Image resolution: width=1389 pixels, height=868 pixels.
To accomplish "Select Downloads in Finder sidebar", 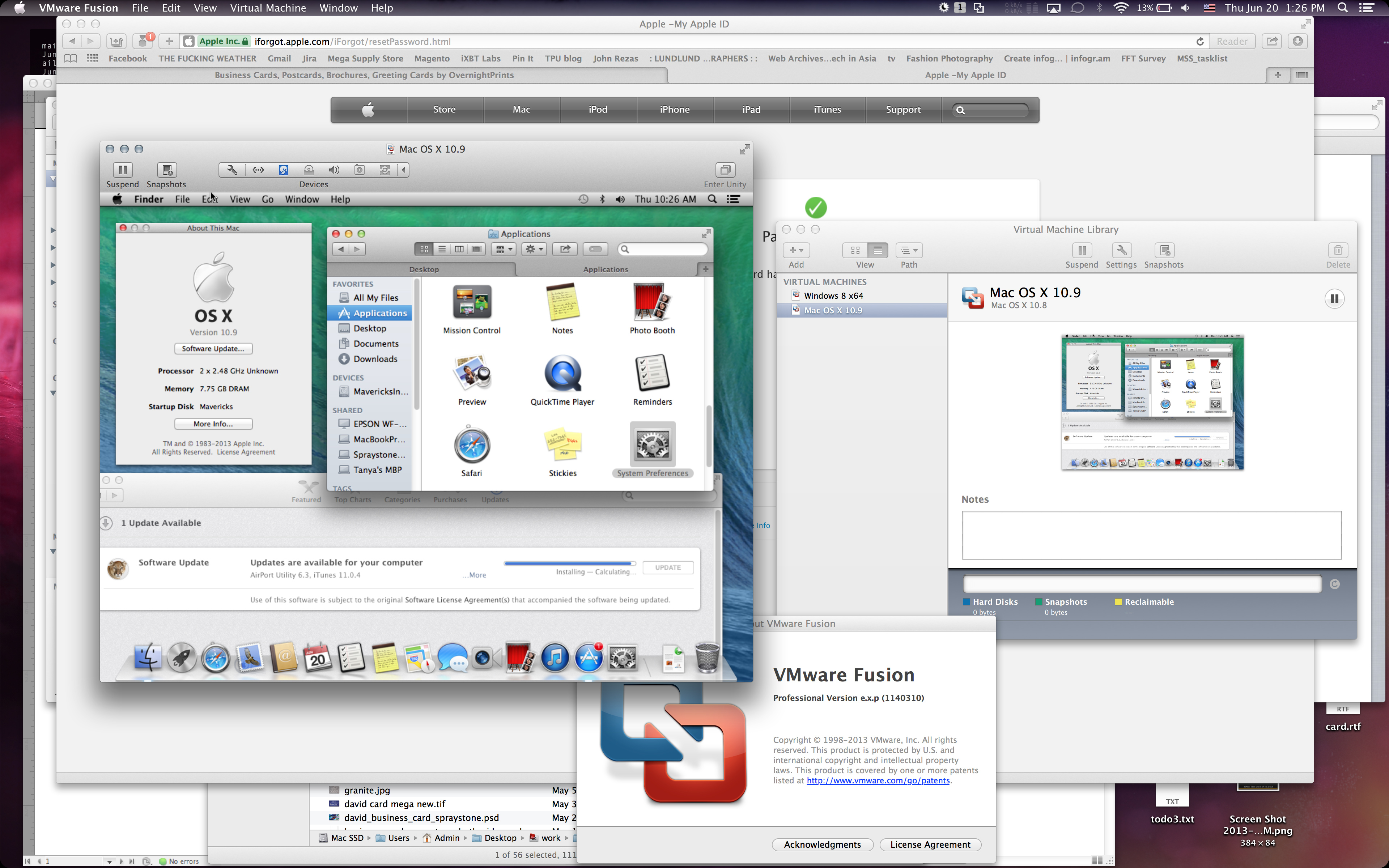I will click(375, 359).
